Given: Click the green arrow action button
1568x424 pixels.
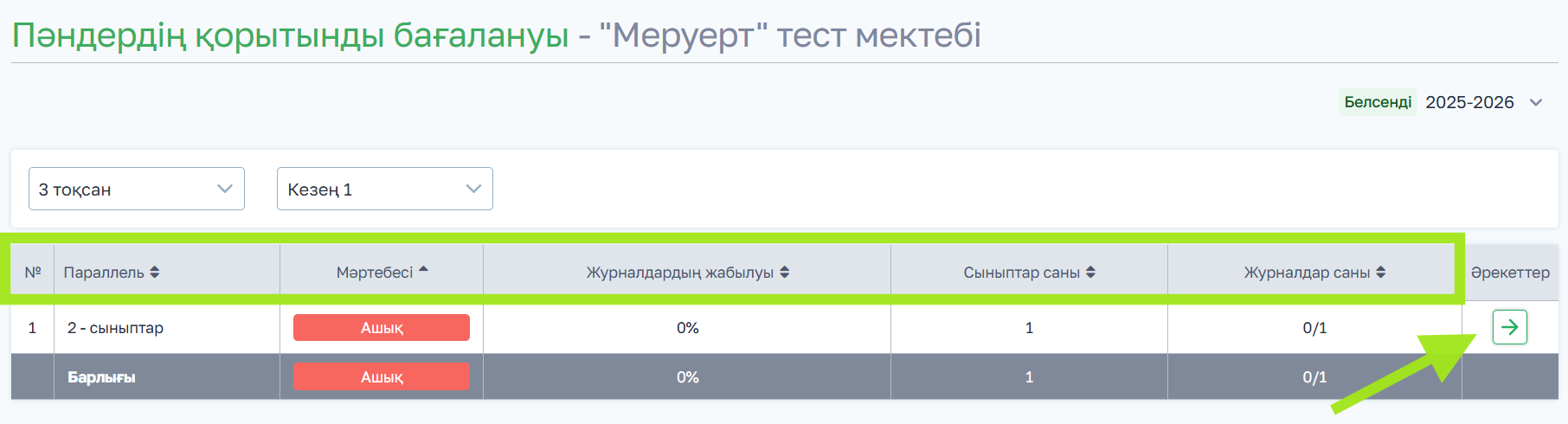Looking at the screenshot, I should 1509,327.
